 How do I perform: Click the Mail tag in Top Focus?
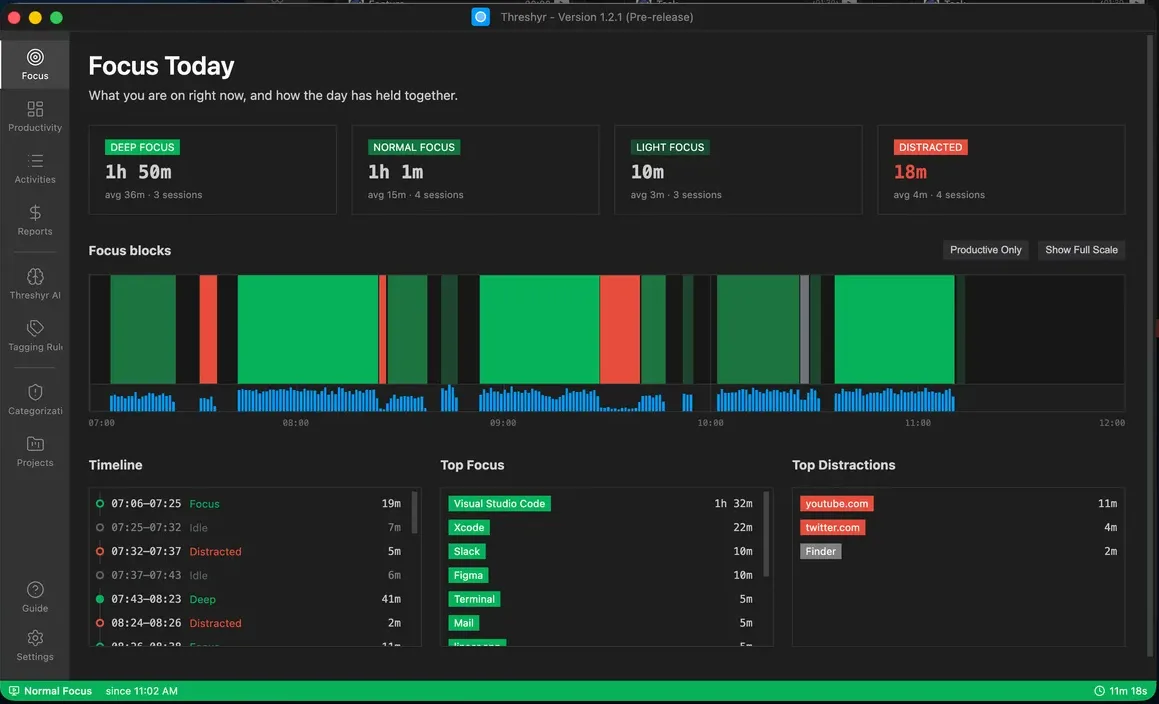pyautogui.click(x=463, y=623)
